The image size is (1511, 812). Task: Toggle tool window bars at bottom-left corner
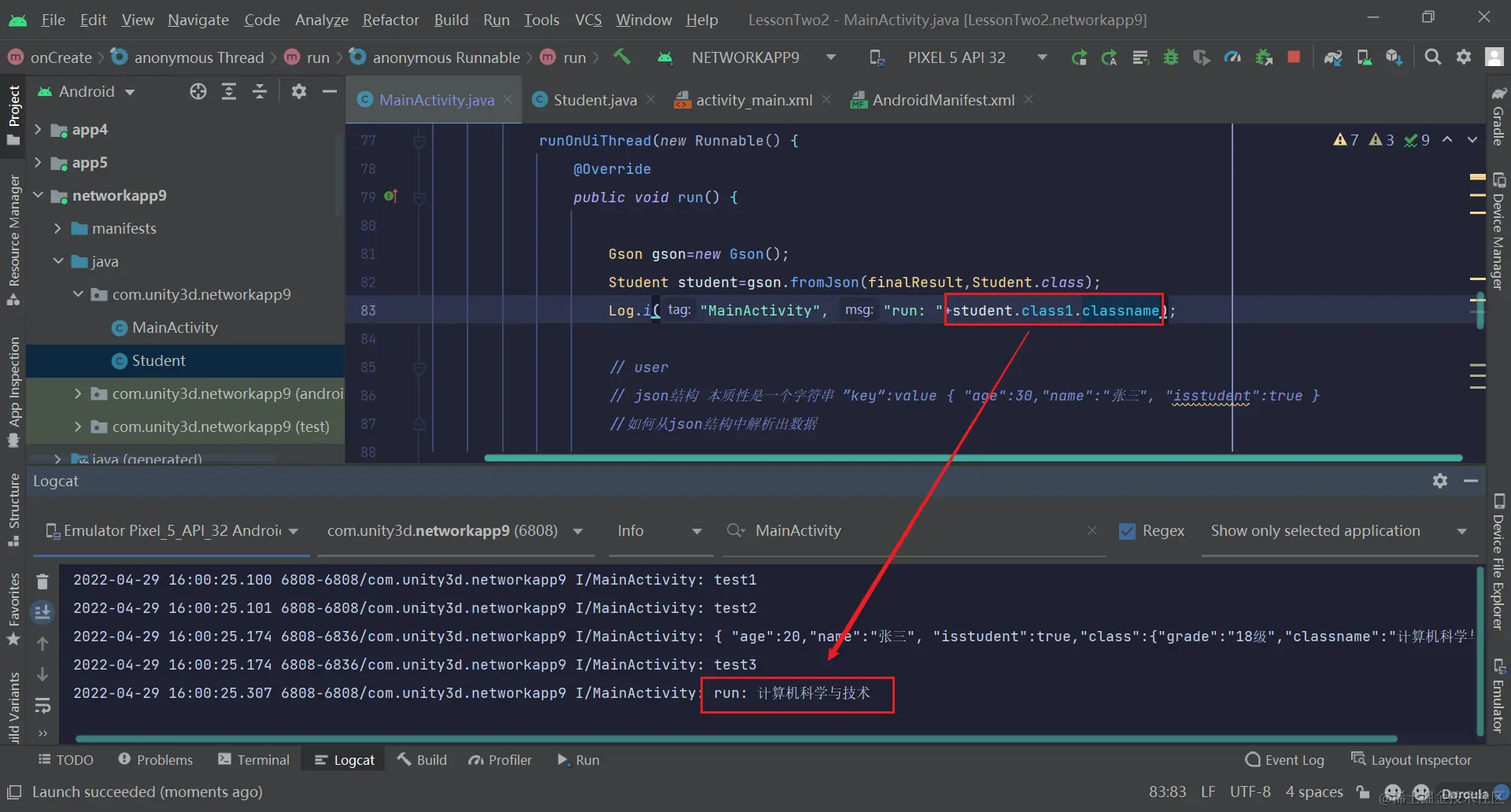click(x=13, y=792)
